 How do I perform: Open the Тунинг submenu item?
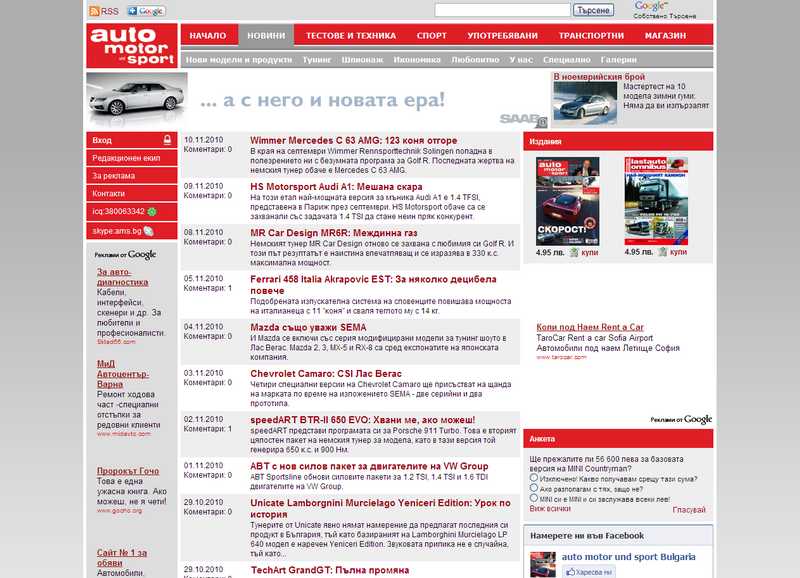point(317,60)
